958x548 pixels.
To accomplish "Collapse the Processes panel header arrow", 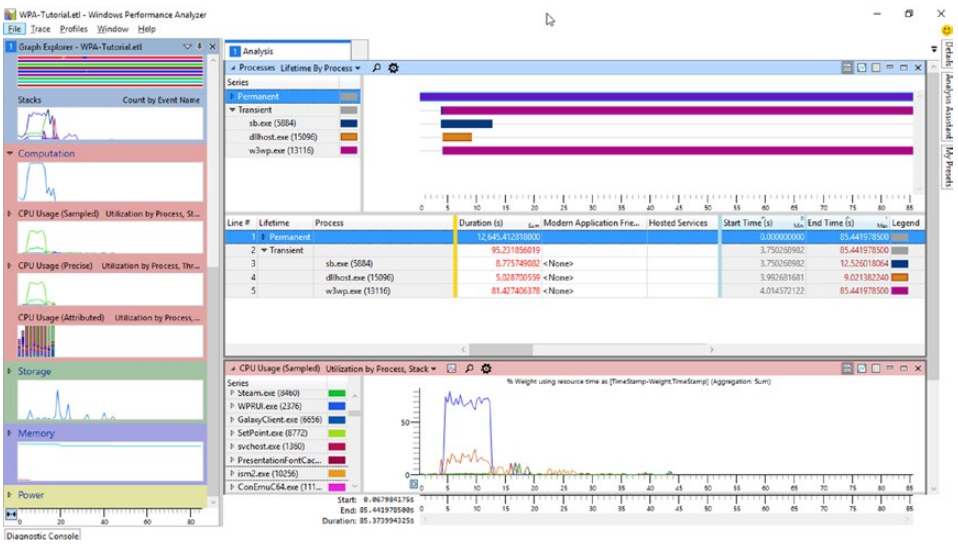I will 232,68.
